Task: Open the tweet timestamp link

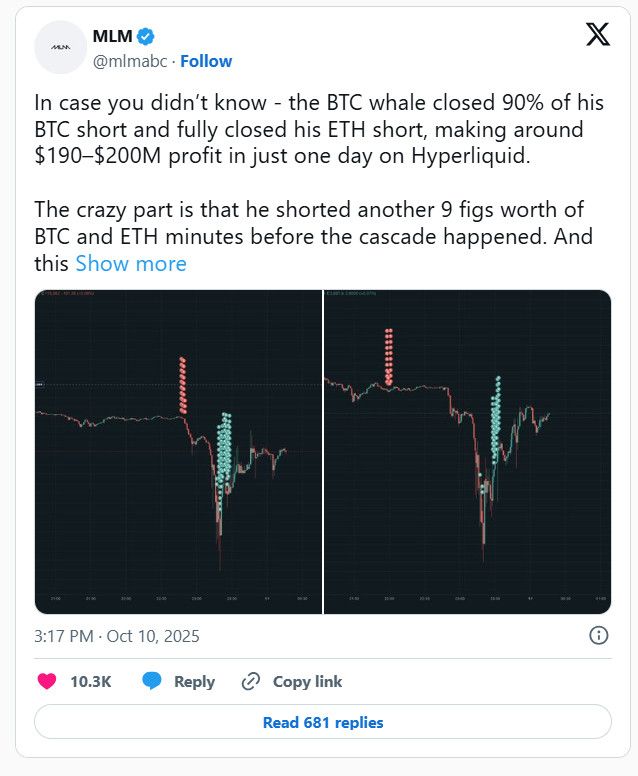Action: pyautogui.click(x=117, y=636)
